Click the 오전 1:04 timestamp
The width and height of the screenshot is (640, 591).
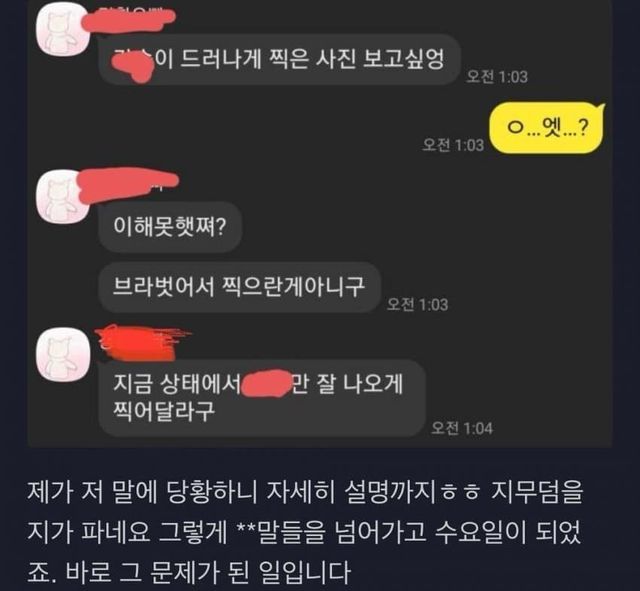(462, 429)
